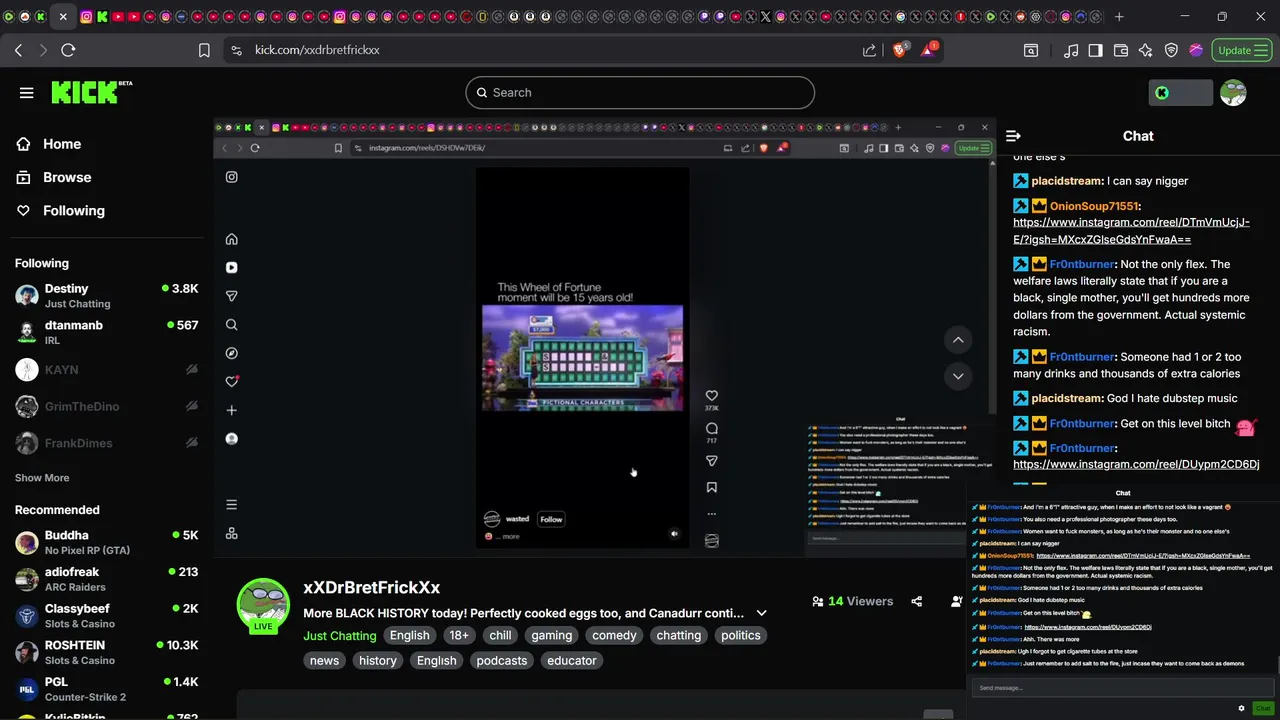Go to Home in the sidebar
The image size is (1280, 720).
coord(62,144)
